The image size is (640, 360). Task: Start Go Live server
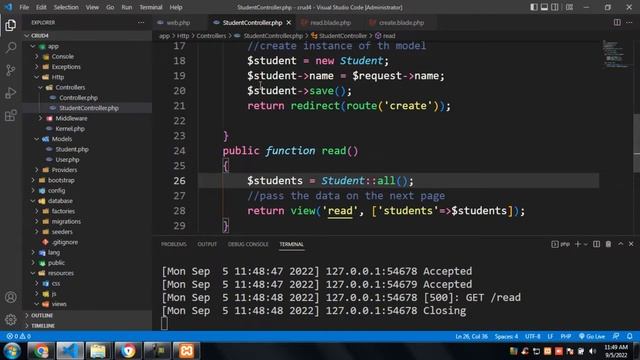tap(592, 336)
